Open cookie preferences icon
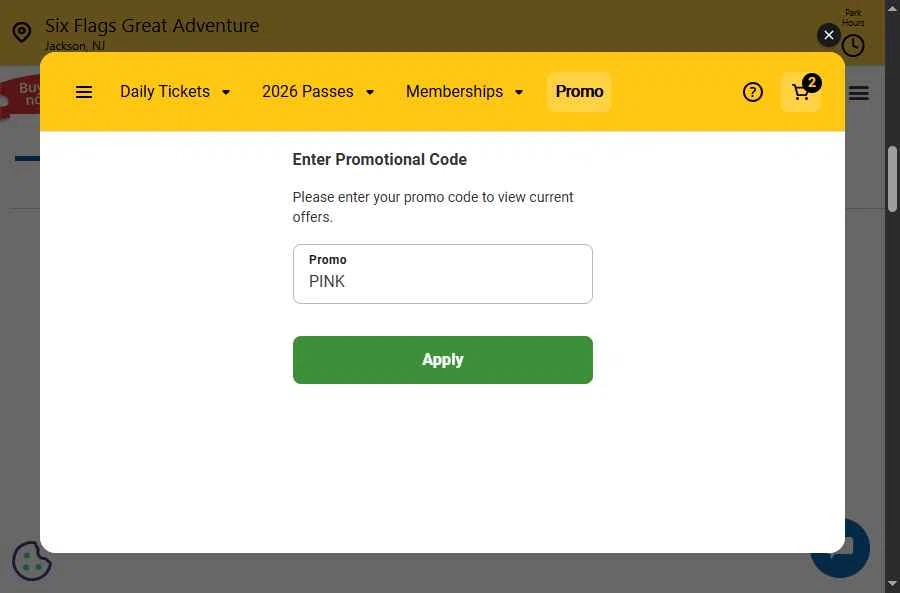This screenshot has width=900, height=593. point(32,561)
